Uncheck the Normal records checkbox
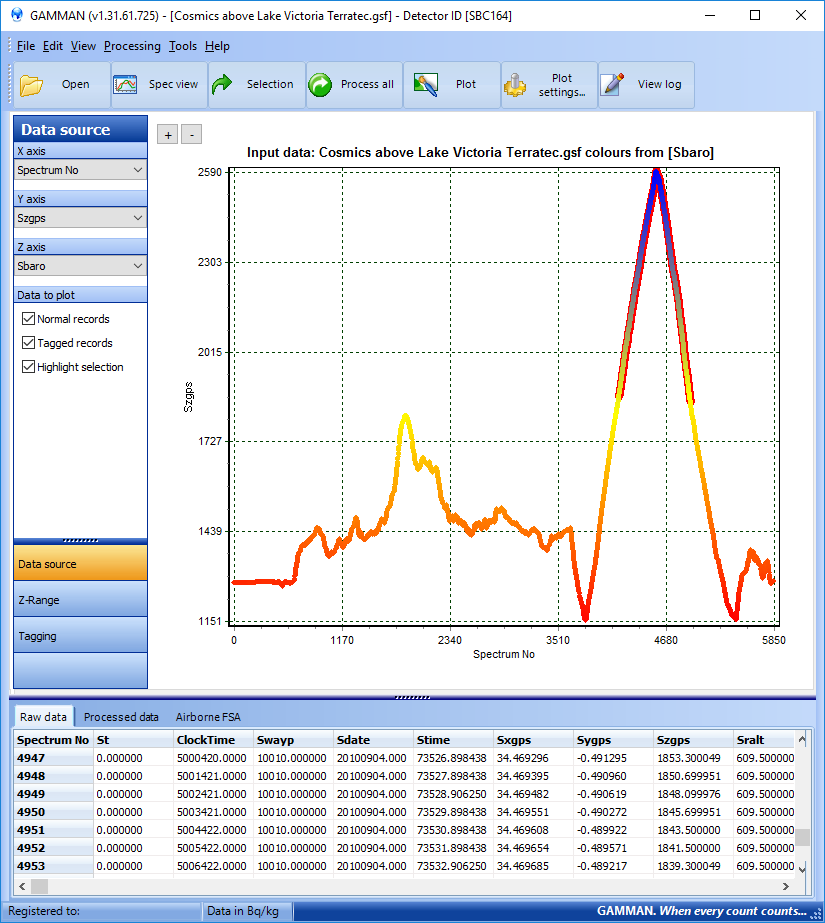The width and height of the screenshot is (825, 923). click(28, 319)
